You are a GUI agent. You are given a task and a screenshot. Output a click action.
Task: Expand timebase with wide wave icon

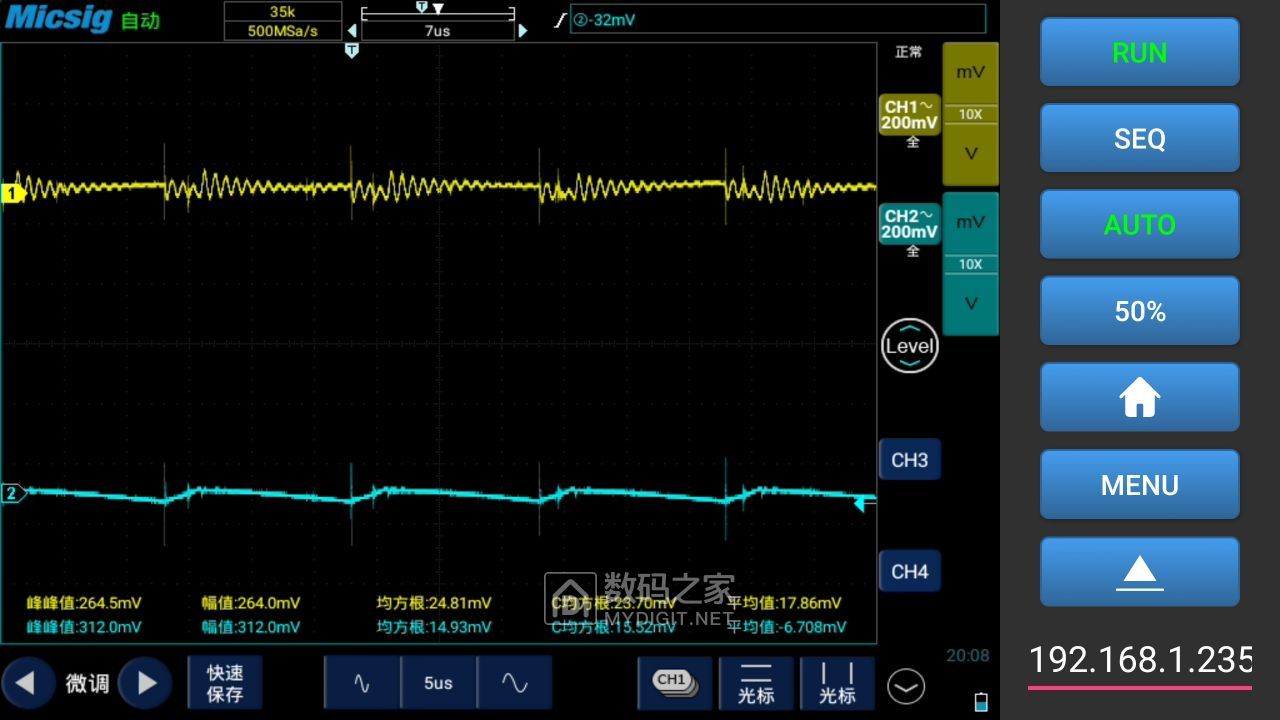[514, 683]
